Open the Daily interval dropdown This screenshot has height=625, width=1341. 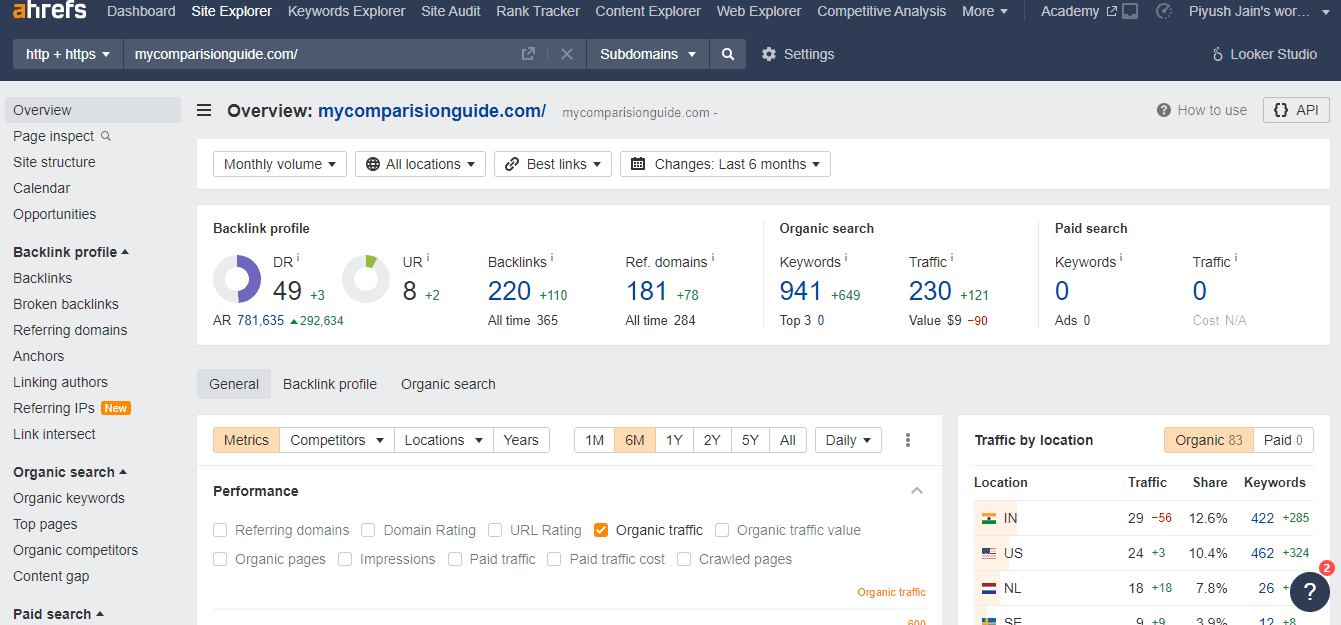[x=848, y=440]
